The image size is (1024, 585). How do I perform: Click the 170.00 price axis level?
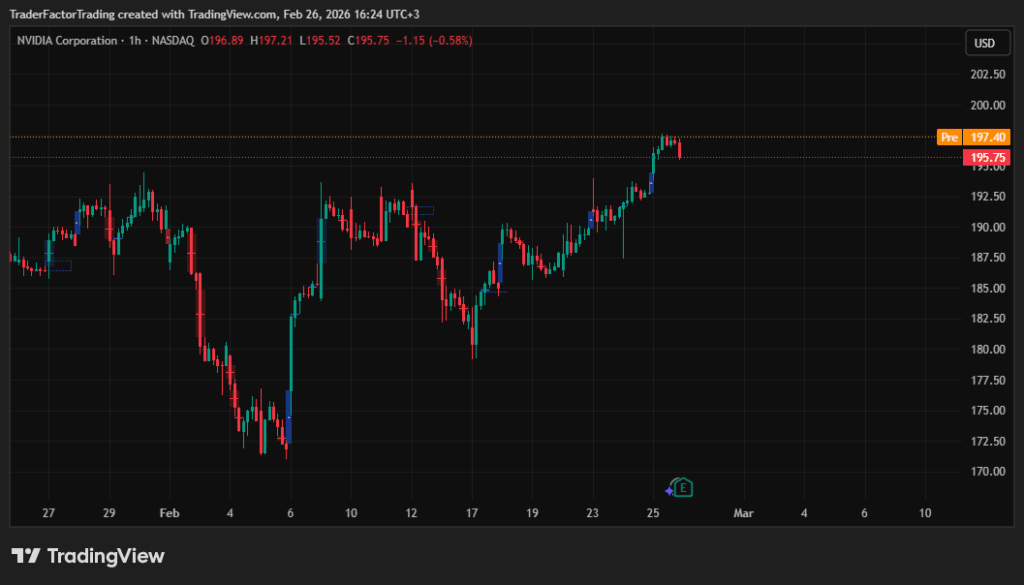987,471
